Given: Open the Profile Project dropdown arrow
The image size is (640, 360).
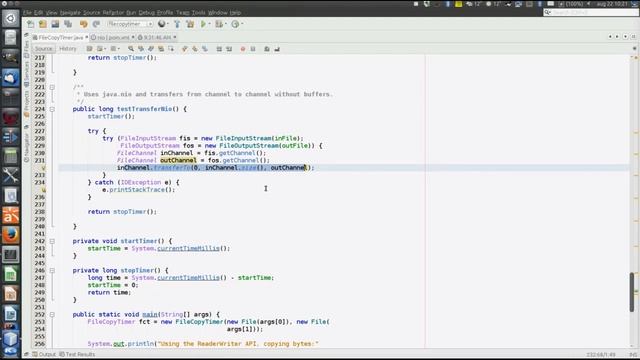Looking at the screenshot, I should [x=242, y=24].
